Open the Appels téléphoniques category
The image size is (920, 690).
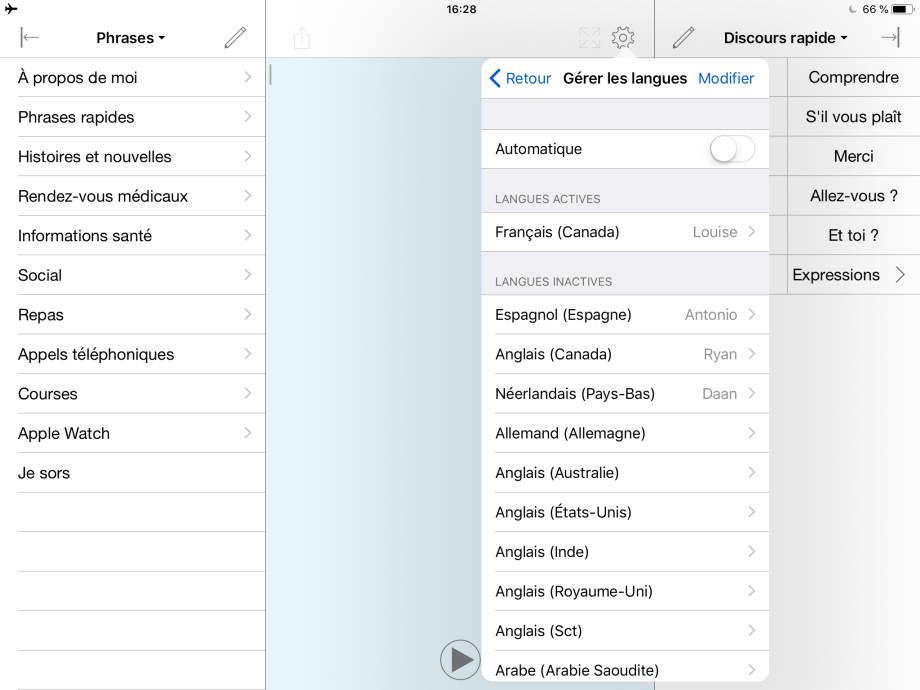(x=133, y=354)
